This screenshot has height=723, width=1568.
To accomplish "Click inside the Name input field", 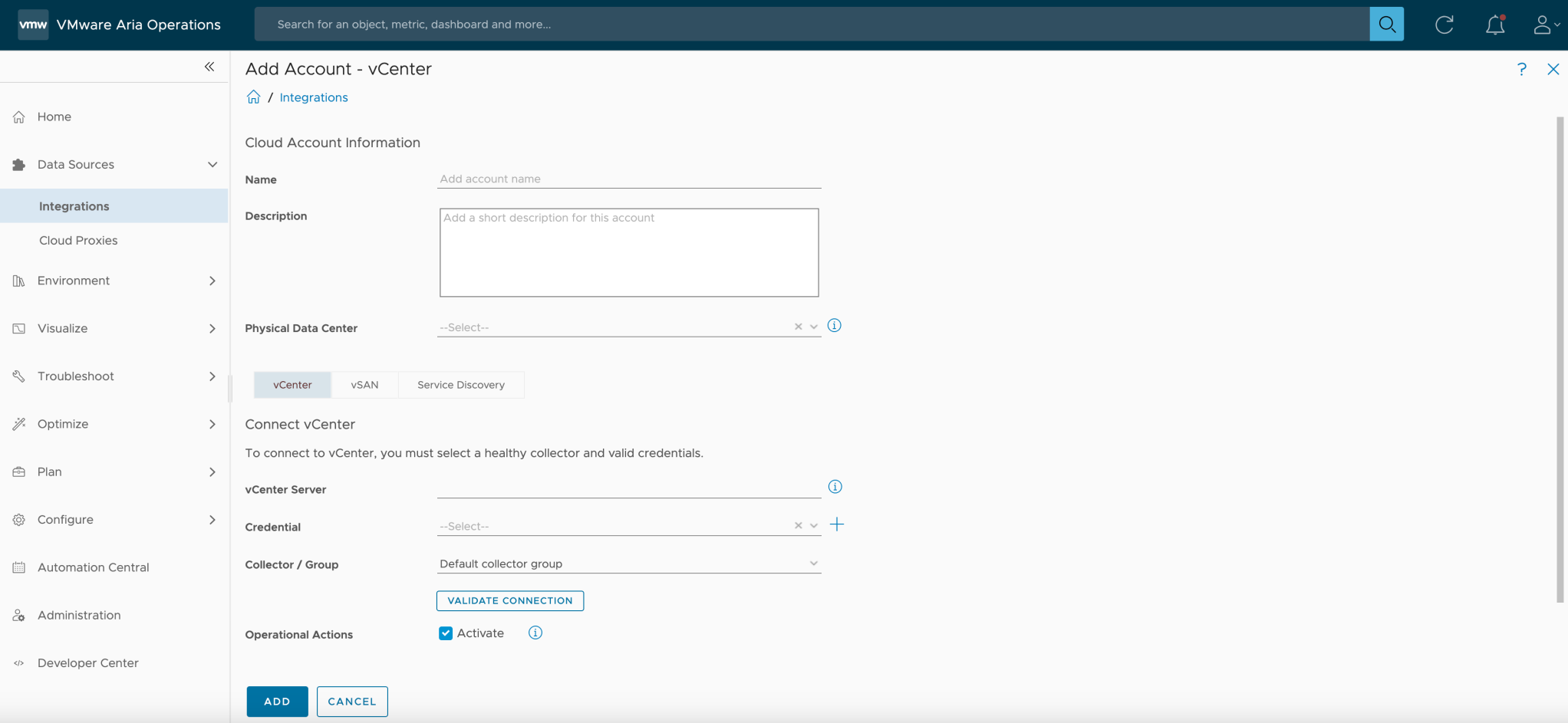I will click(x=629, y=178).
